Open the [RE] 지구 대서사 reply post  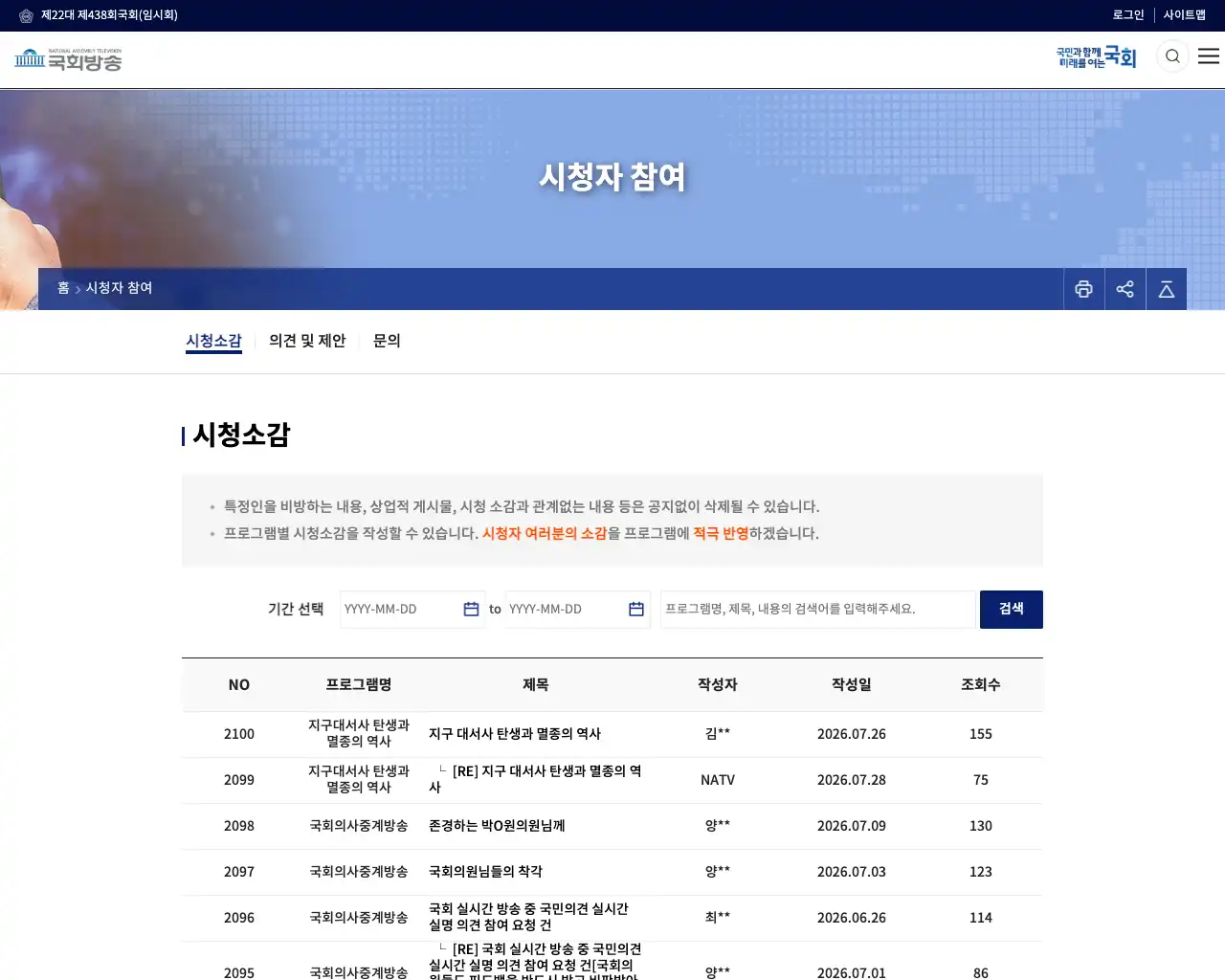[536, 779]
